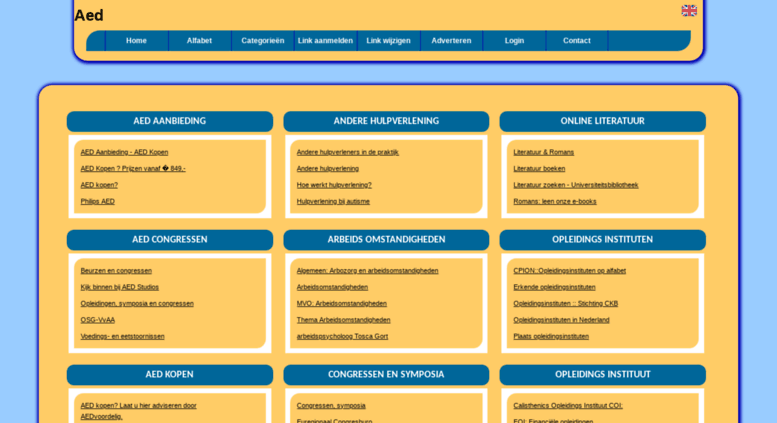The image size is (777, 423).
Task: Follow Algemeen: Arbozorg en arbeidsomstandigheden link
Action: pos(367,270)
